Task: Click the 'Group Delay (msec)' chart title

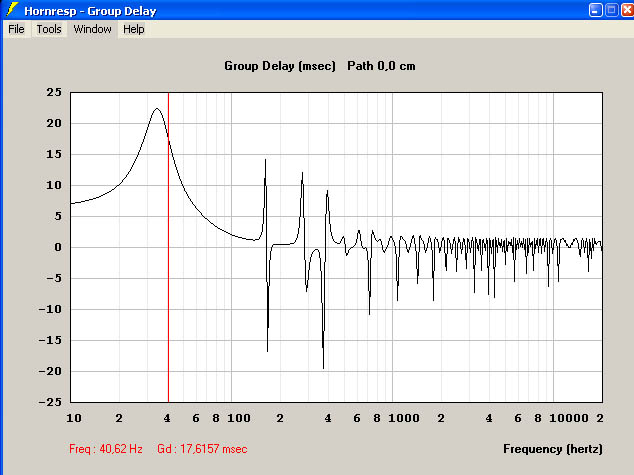Action: [280, 66]
